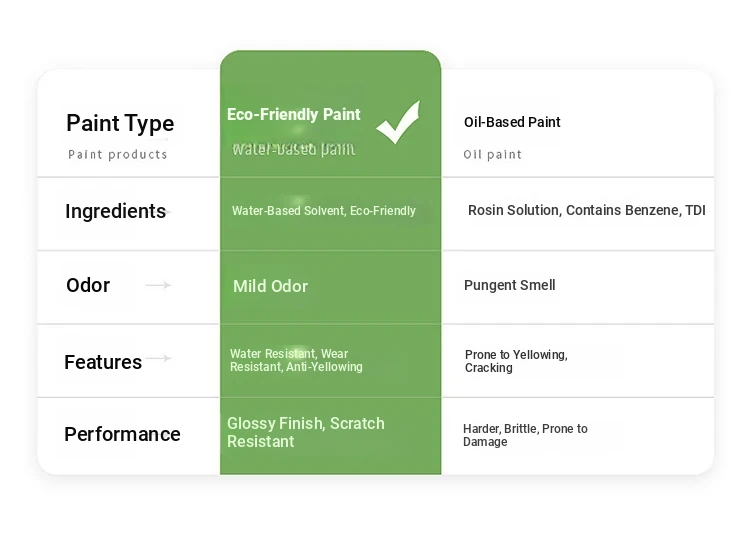Click the Paint products subtitle

118,154
